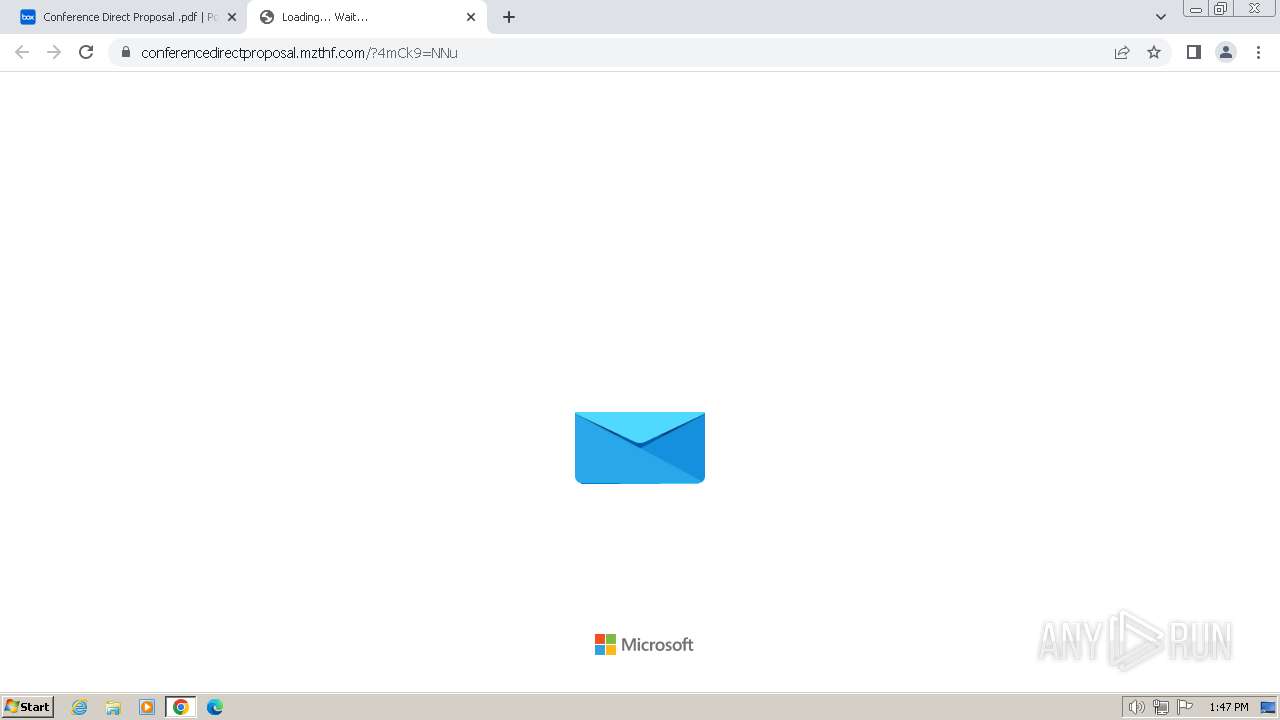Focus the address bar URL
The image size is (1280, 720).
click(299, 52)
